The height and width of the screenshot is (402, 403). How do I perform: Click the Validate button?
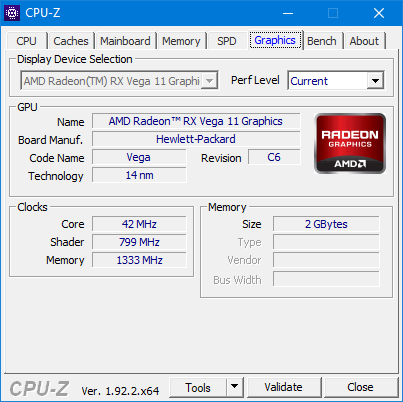tap(284, 387)
